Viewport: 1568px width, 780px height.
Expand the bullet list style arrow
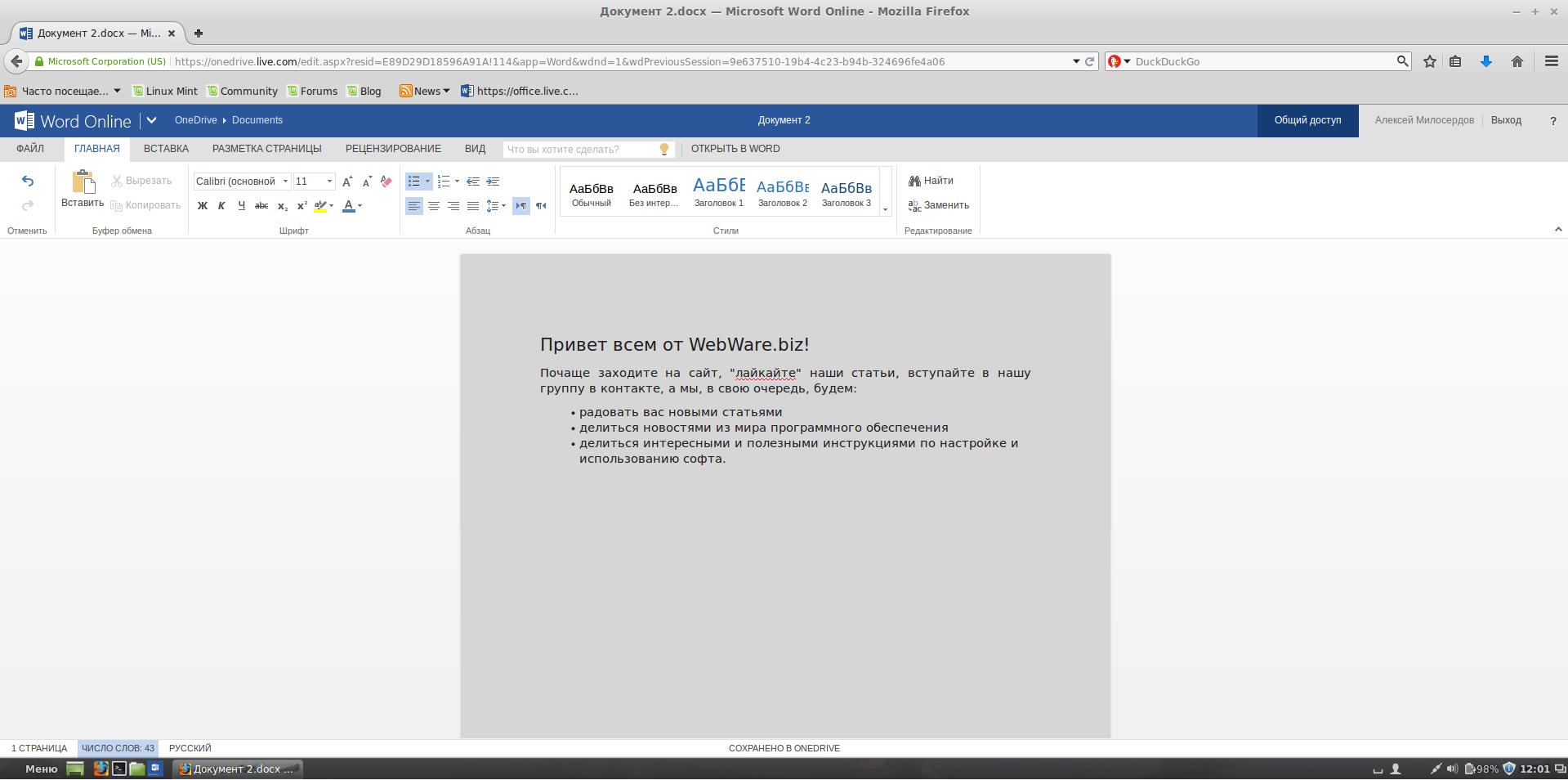427,182
